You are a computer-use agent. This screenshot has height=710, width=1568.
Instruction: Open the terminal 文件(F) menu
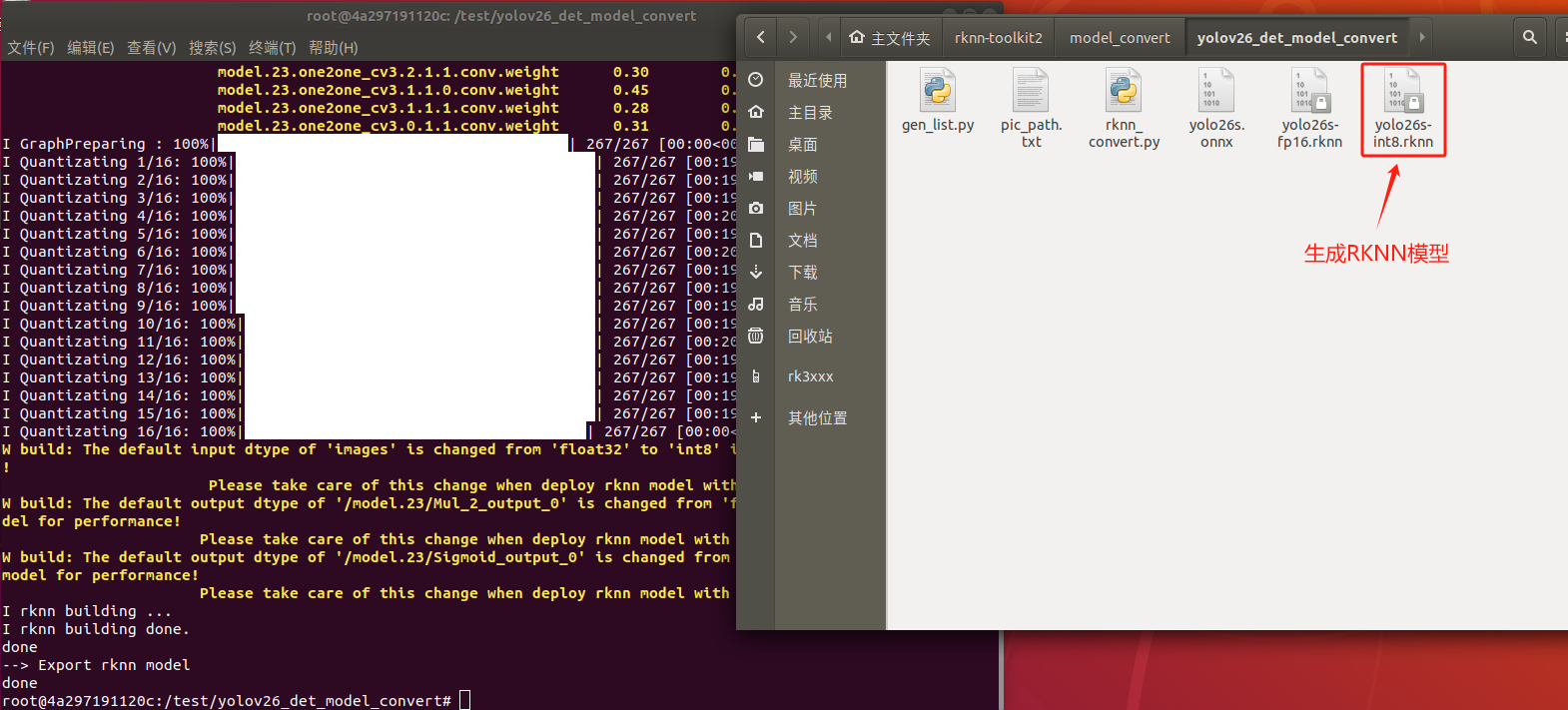point(31,47)
